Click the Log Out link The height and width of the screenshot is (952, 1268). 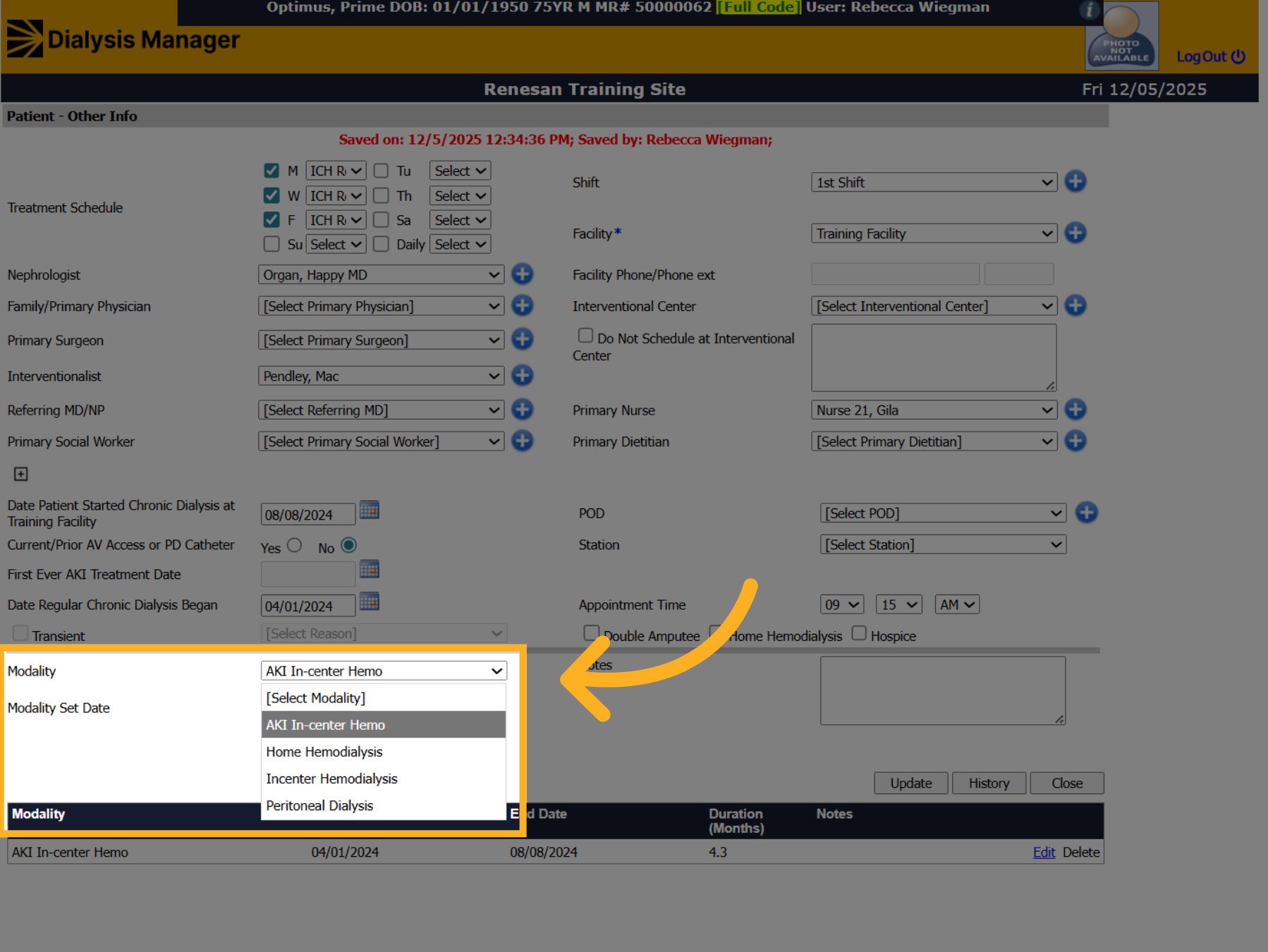point(1211,56)
